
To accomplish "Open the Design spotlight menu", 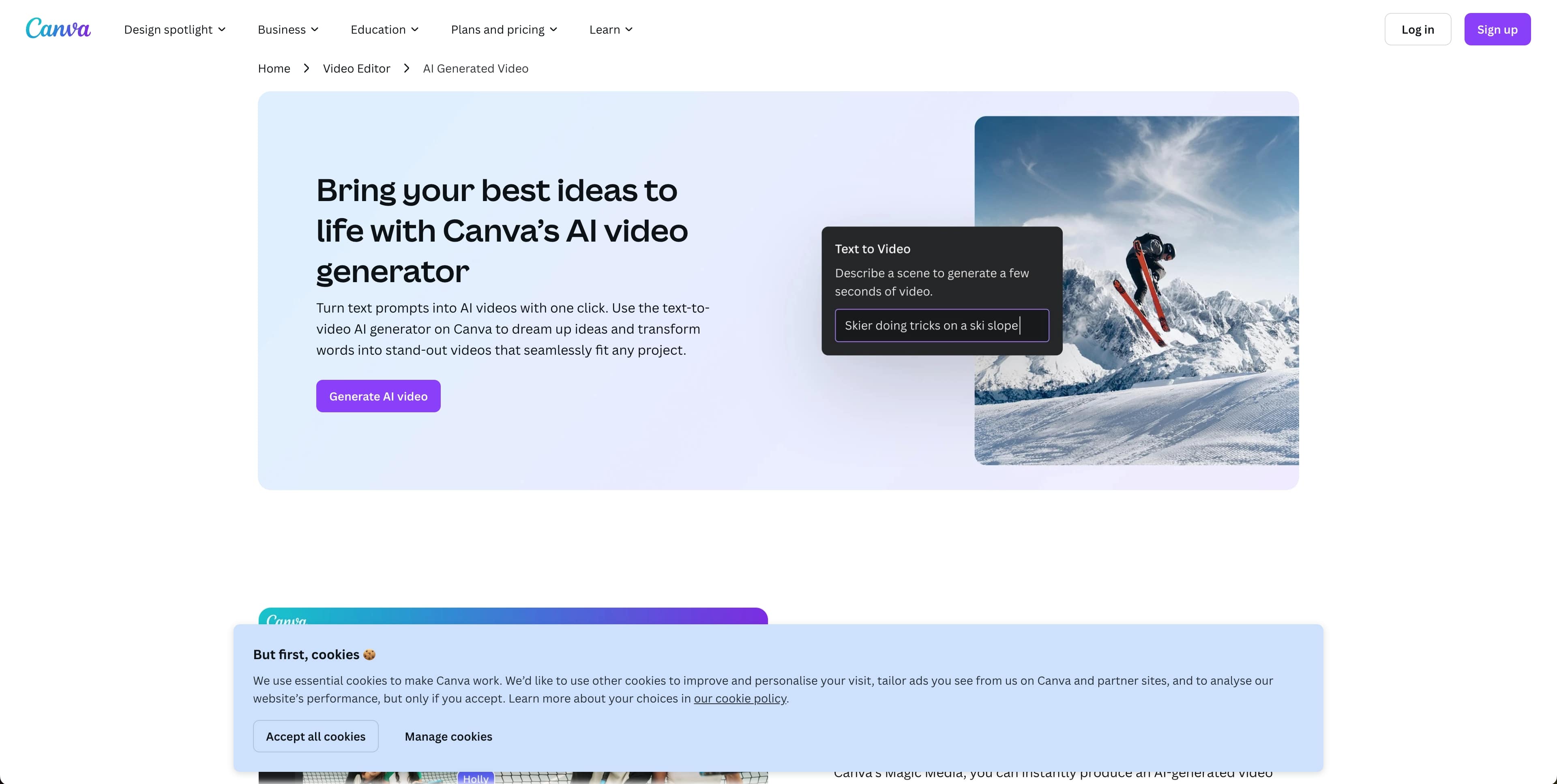I will click(x=175, y=30).
